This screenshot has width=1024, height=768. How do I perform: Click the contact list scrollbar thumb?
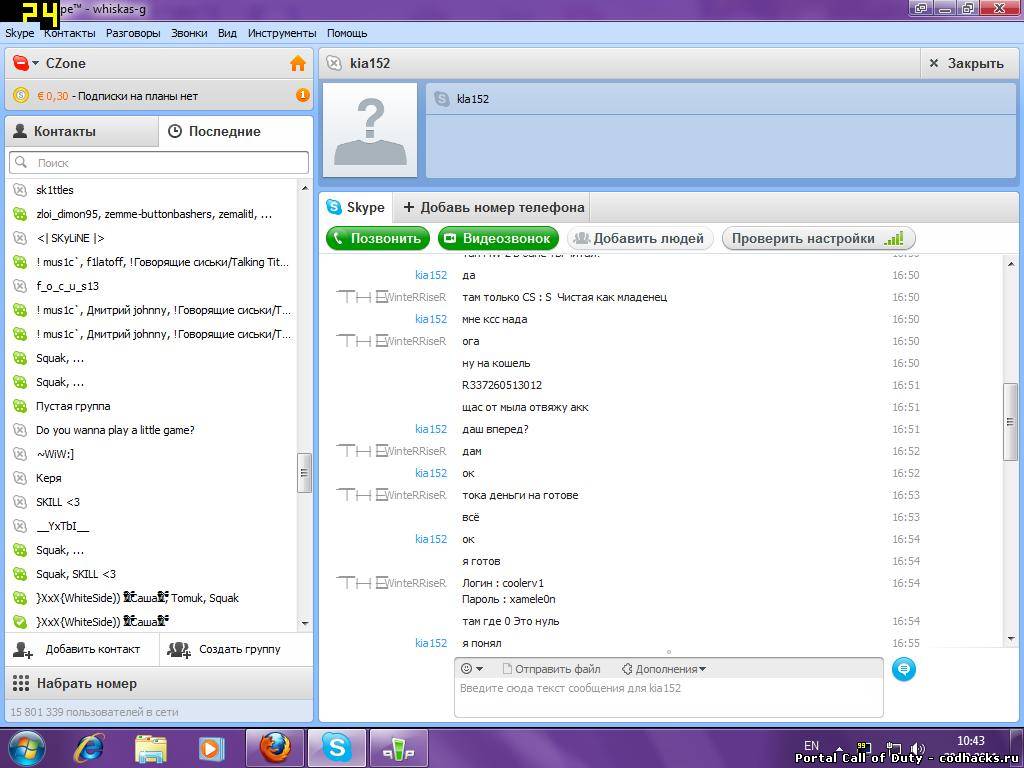304,472
